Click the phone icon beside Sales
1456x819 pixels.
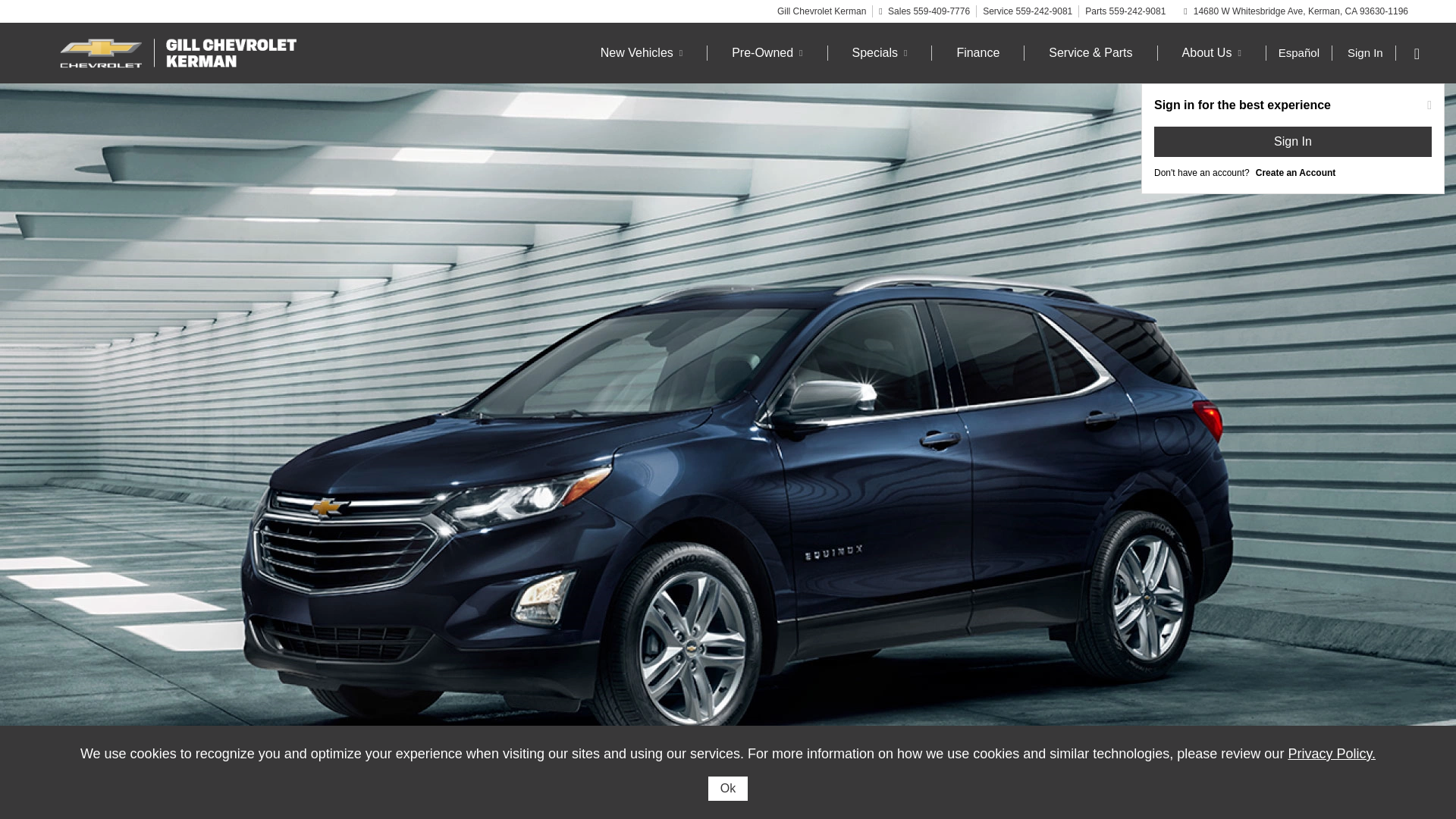(880, 11)
